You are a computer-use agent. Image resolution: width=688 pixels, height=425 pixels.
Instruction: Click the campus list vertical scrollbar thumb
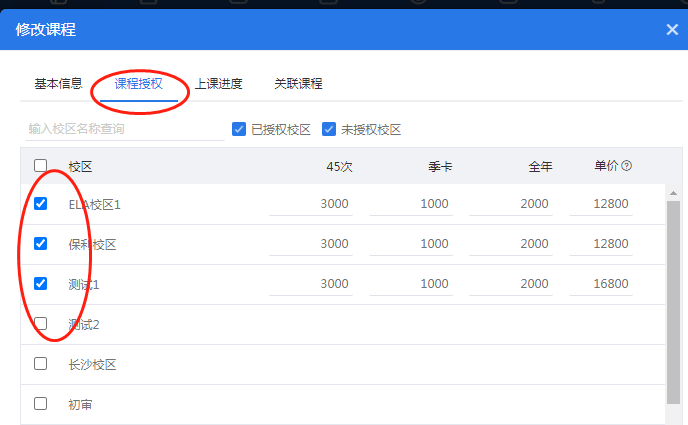(673, 303)
